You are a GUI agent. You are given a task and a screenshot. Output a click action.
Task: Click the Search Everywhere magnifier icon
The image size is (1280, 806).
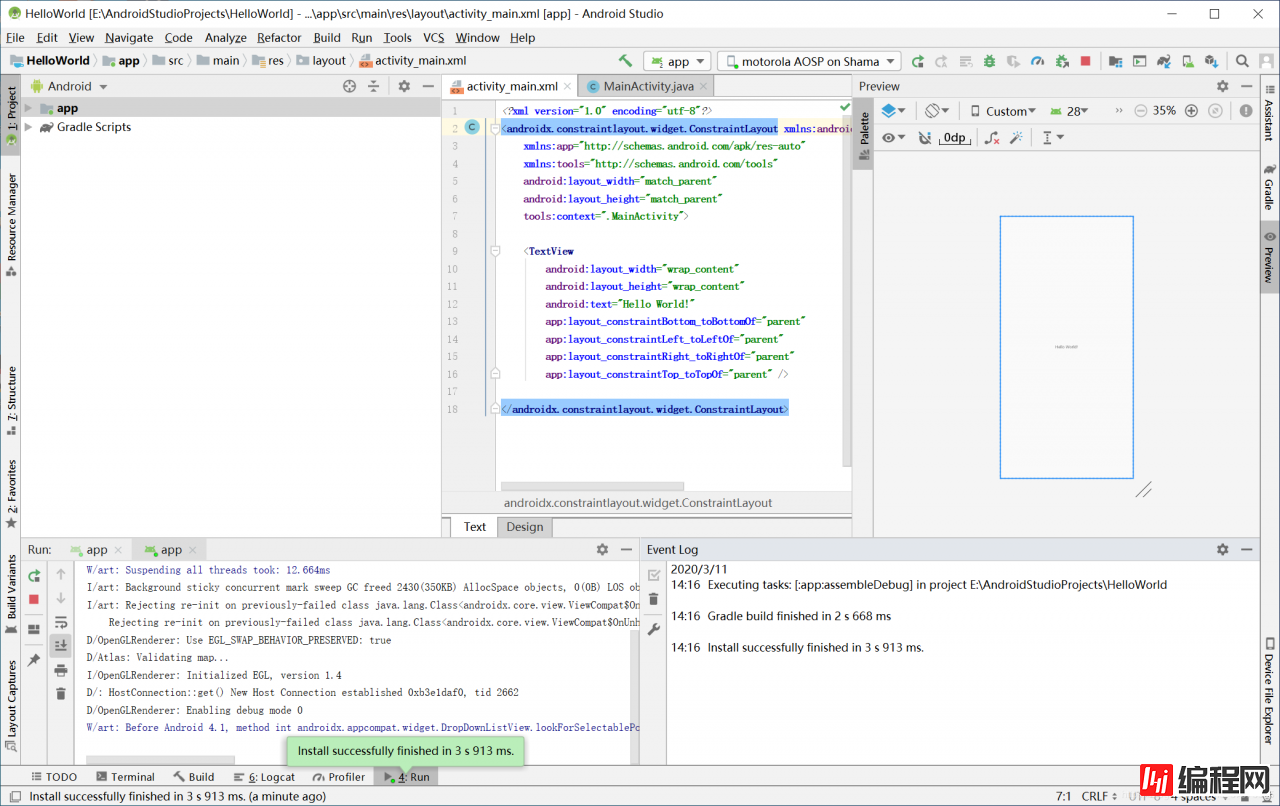point(1241,61)
